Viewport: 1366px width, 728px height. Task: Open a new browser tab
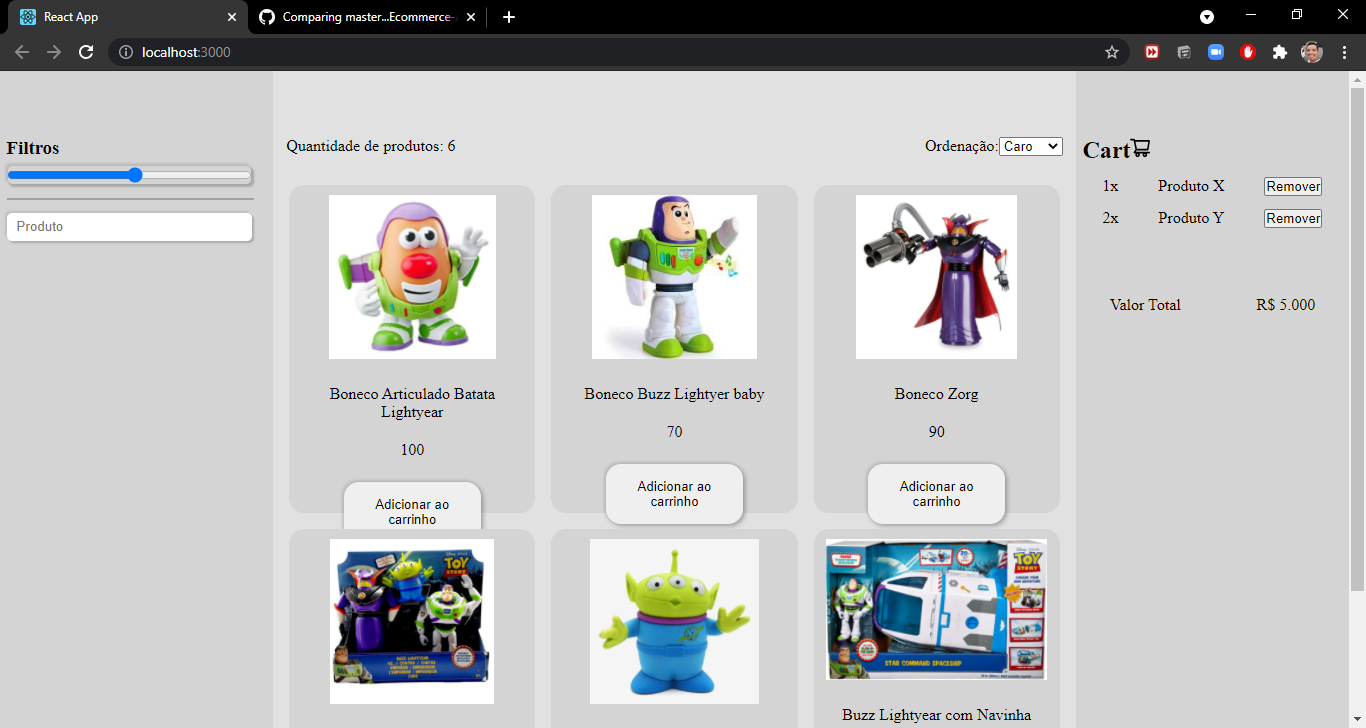[x=509, y=17]
